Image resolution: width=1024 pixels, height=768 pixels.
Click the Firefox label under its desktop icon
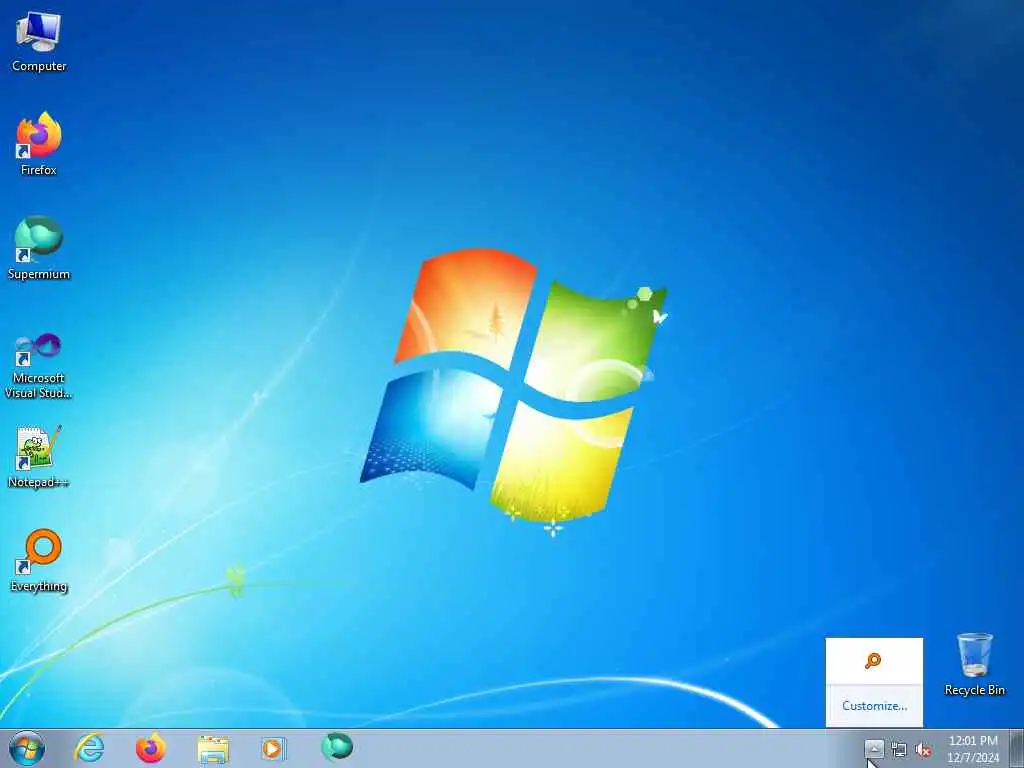pyautogui.click(x=39, y=170)
